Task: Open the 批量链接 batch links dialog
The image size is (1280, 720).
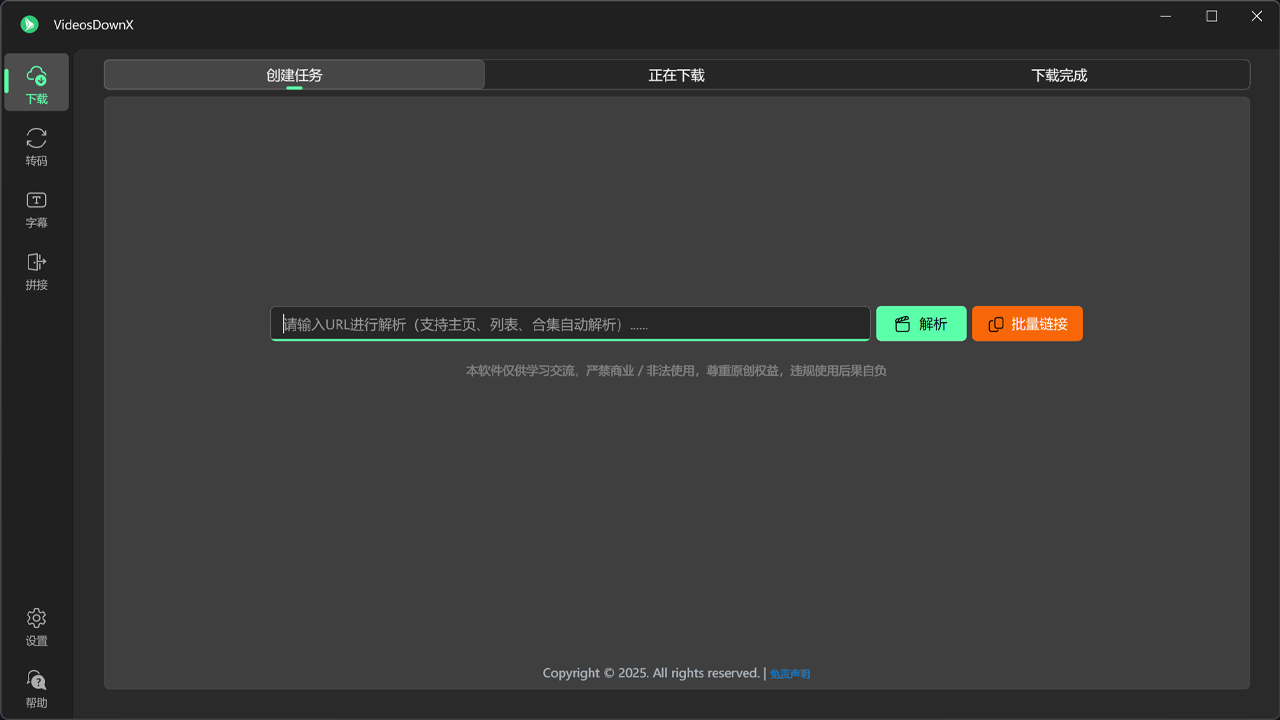Action: click(1027, 323)
